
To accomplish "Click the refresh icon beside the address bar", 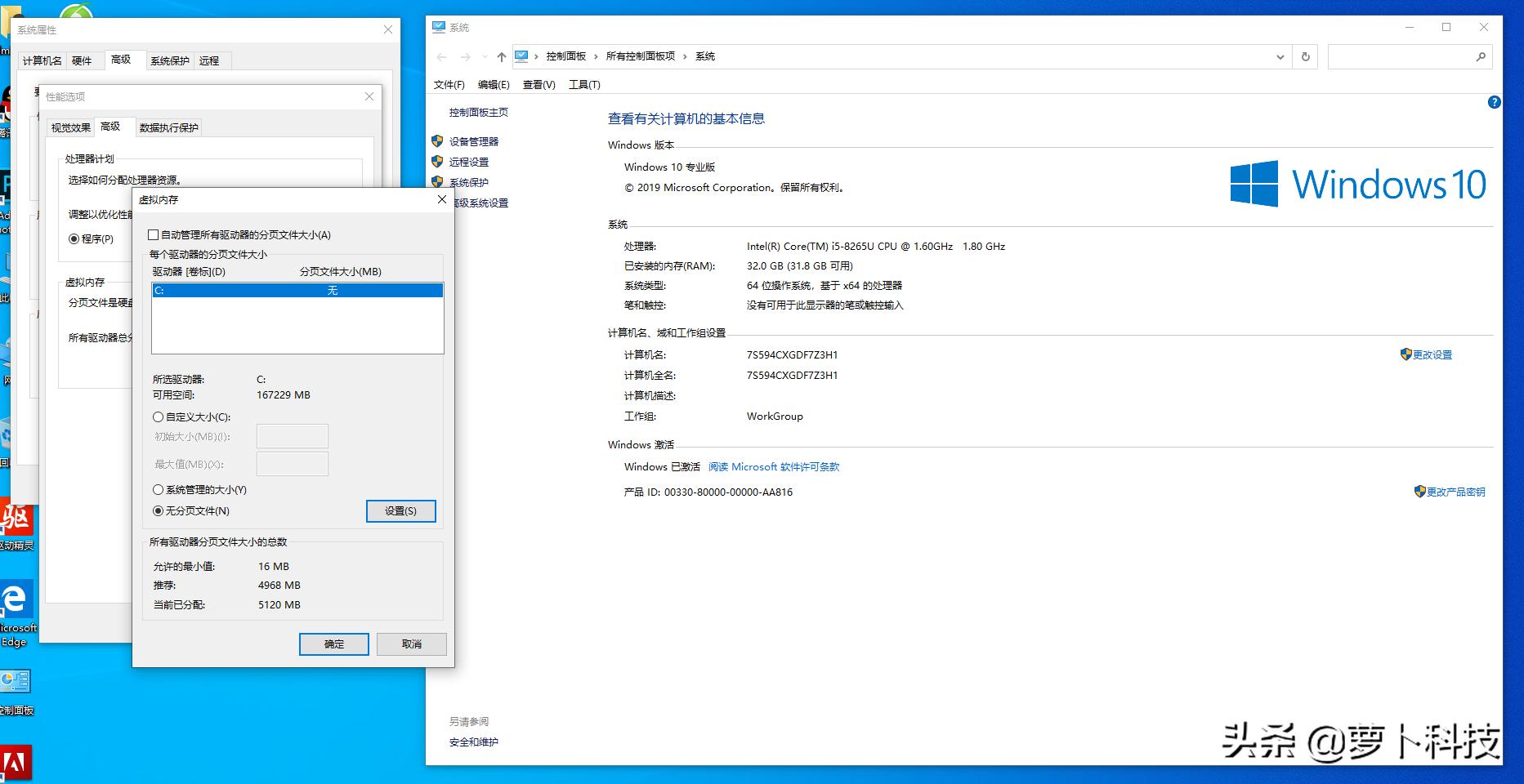I will point(1305,56).
